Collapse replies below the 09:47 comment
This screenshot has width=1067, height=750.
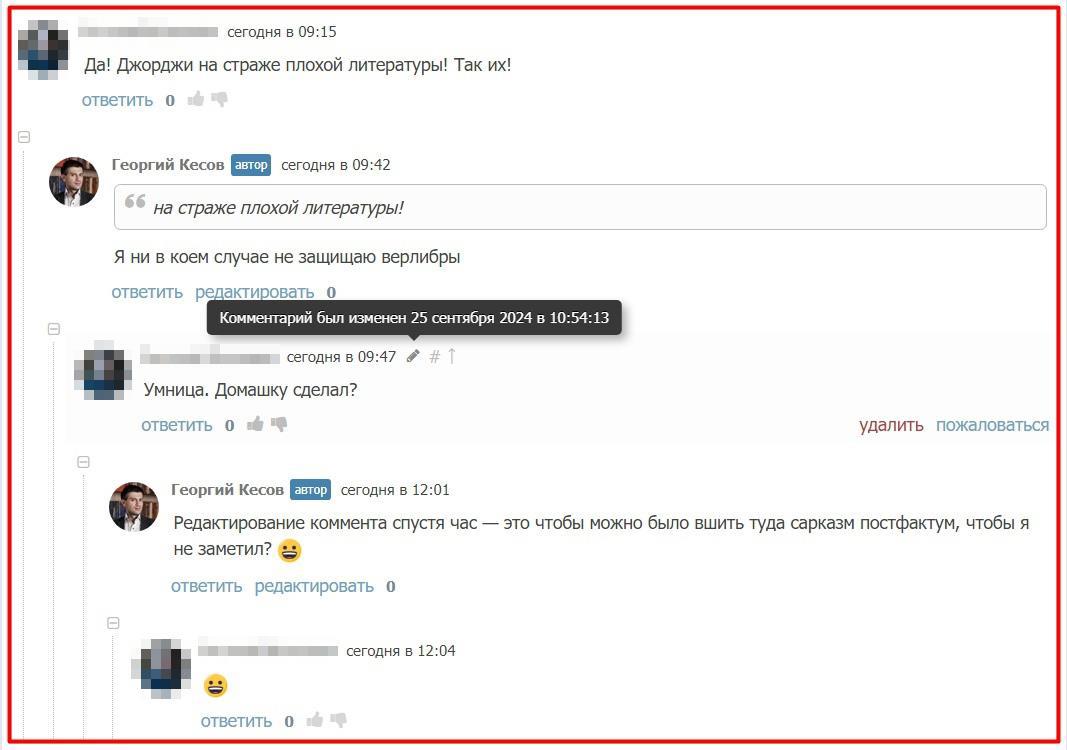(x=84, y=462)
